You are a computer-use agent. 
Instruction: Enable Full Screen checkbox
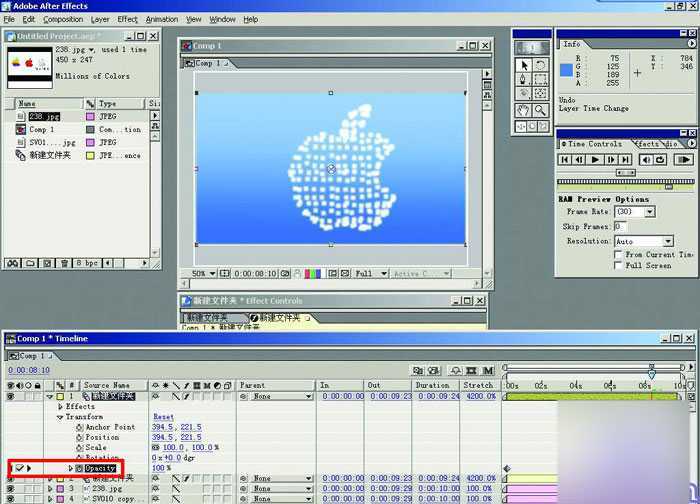618,266
